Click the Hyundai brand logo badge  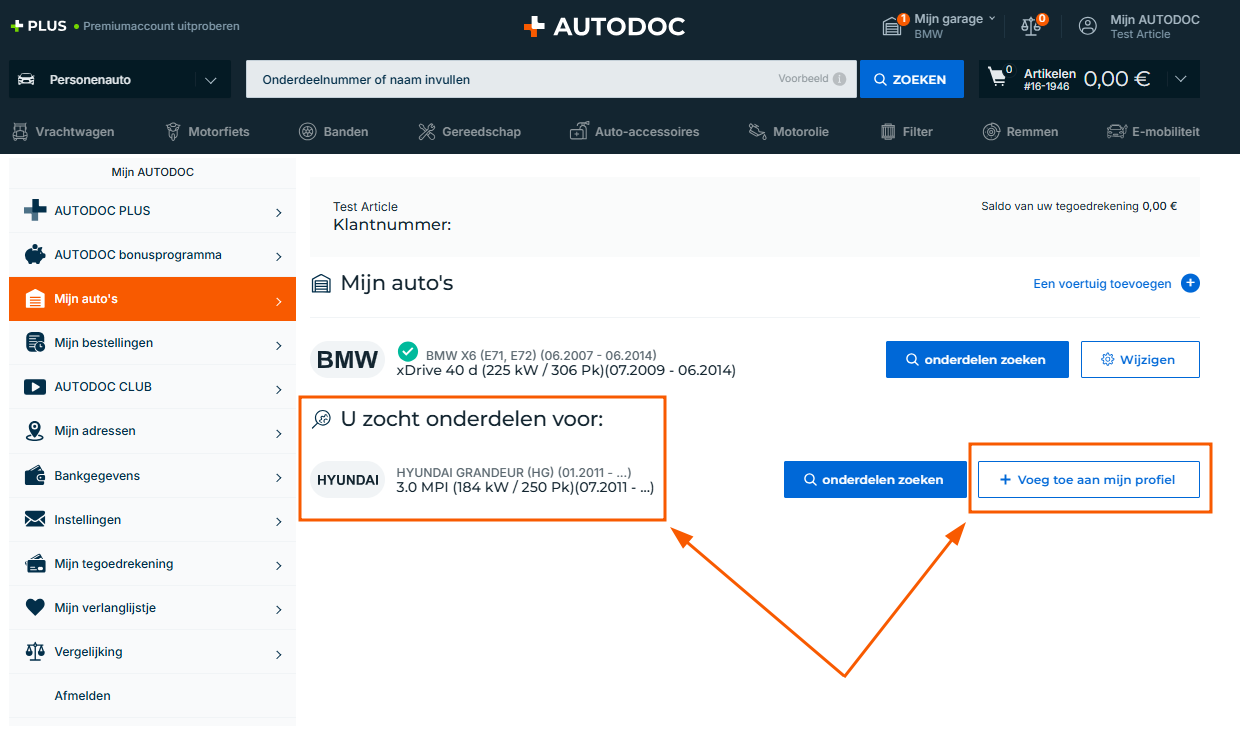[x=347, y=480]
